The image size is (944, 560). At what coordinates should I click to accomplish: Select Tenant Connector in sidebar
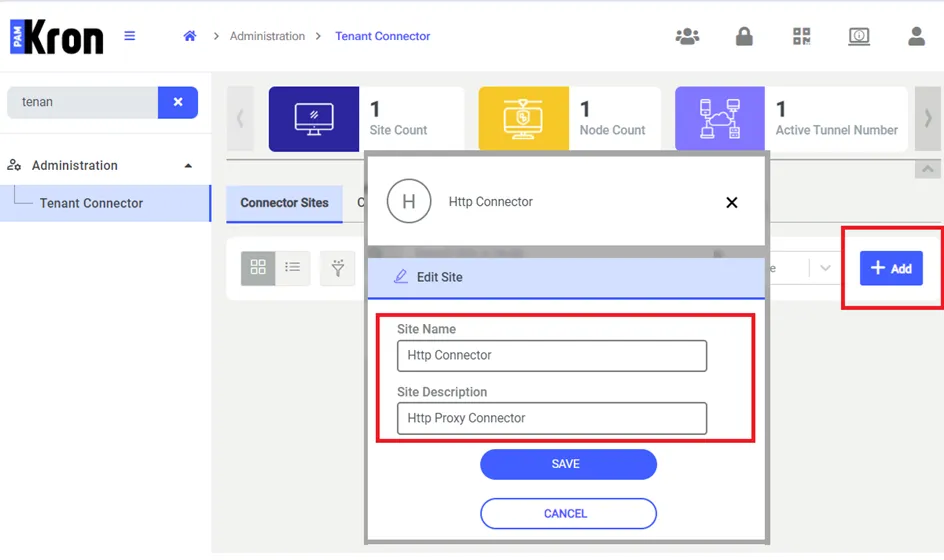[105, 203]
